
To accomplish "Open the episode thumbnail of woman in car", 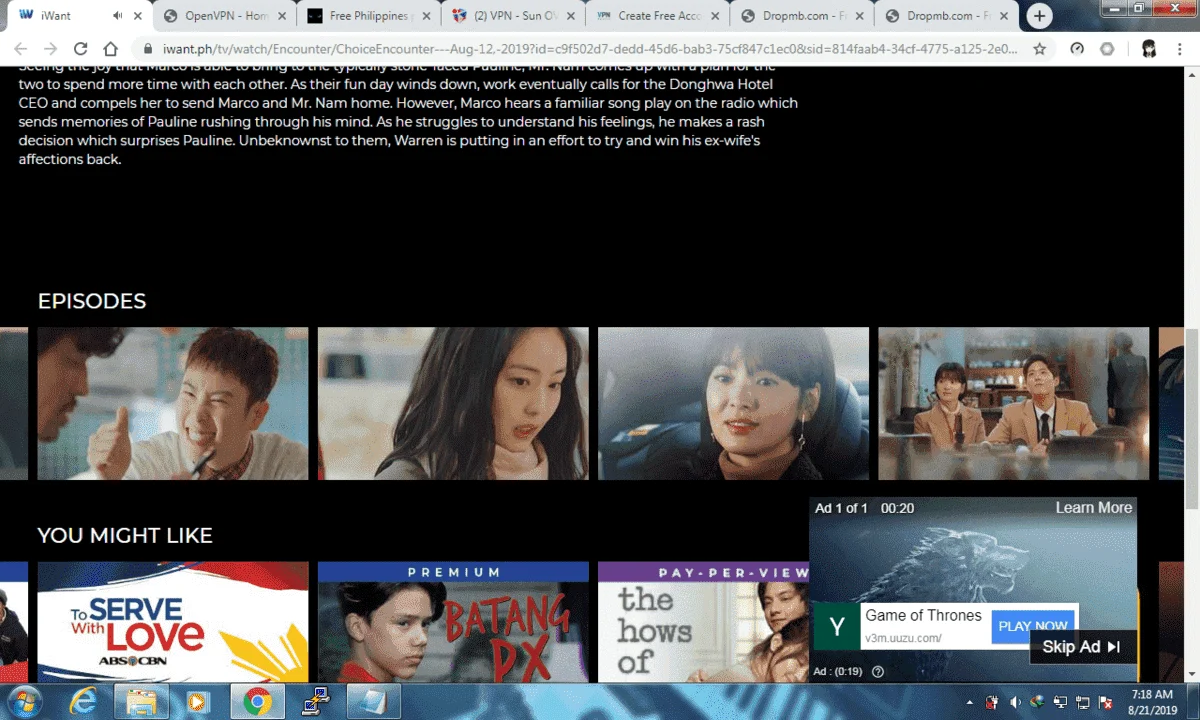I will (x=733, y=403).
